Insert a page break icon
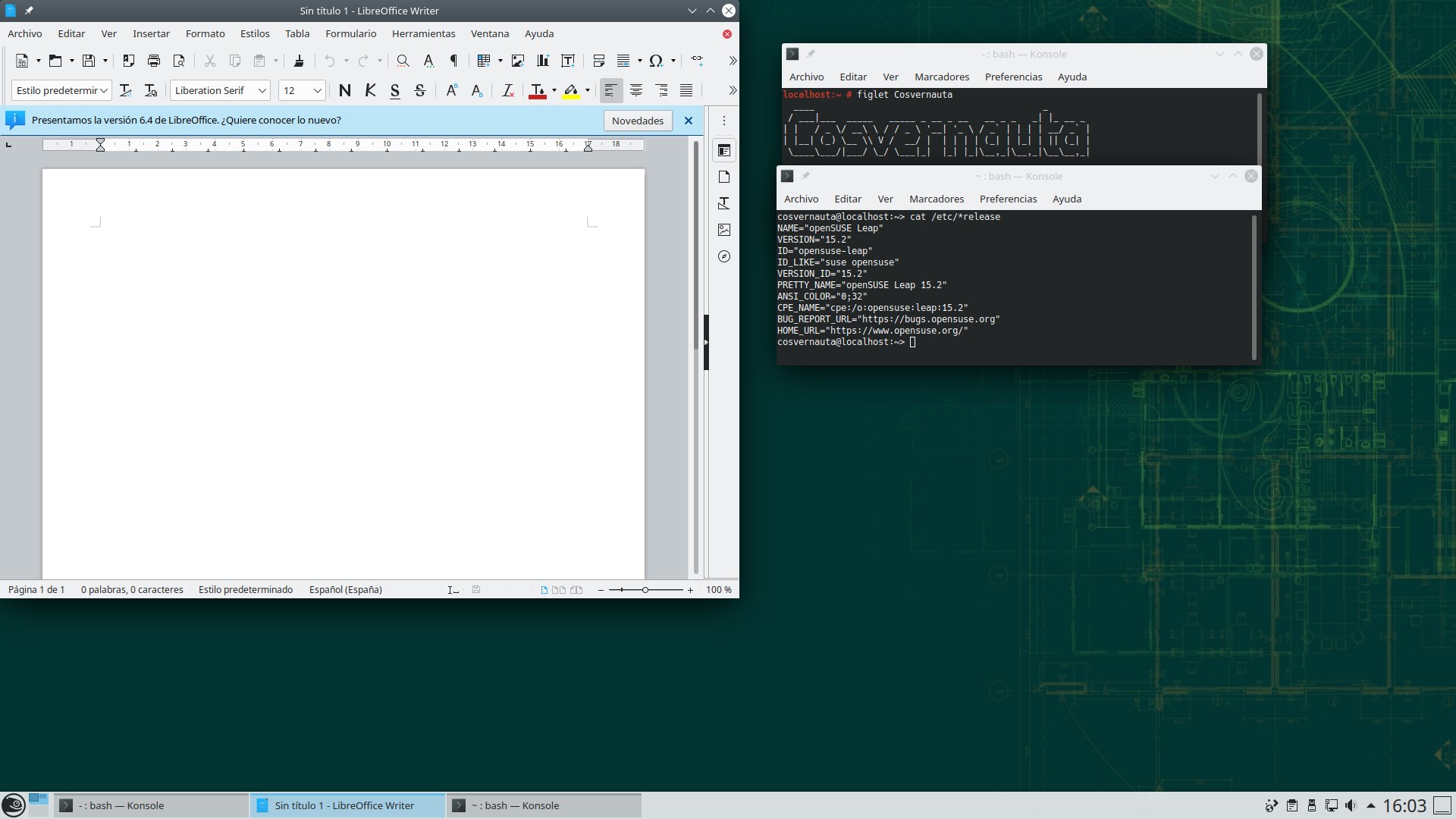 pos(599,61)
